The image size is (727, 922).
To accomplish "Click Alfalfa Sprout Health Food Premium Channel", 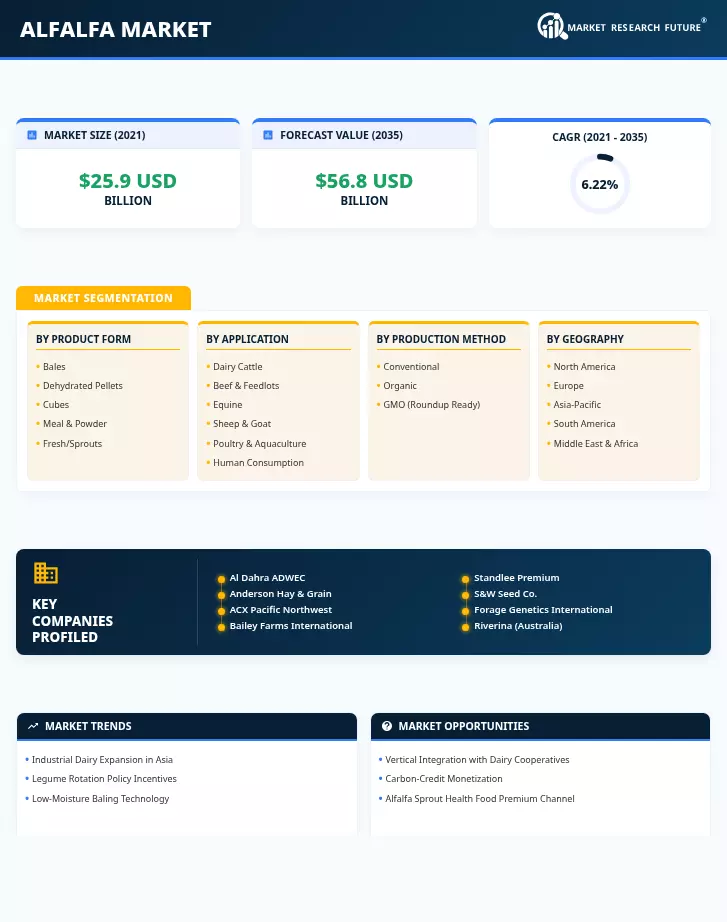I will [x=479, y=799].
